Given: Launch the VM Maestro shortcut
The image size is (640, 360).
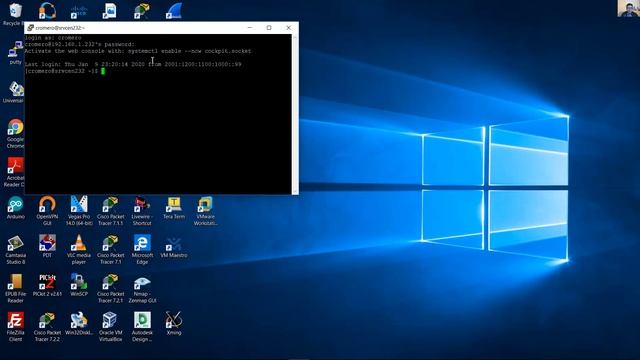Looking at the screenshot, I should point(174,246).
